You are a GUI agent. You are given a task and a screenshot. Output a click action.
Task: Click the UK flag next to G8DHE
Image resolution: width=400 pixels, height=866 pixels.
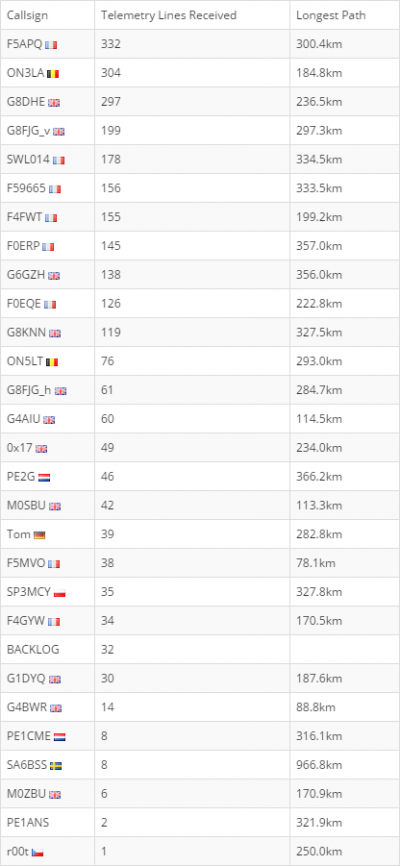point(54,103)
